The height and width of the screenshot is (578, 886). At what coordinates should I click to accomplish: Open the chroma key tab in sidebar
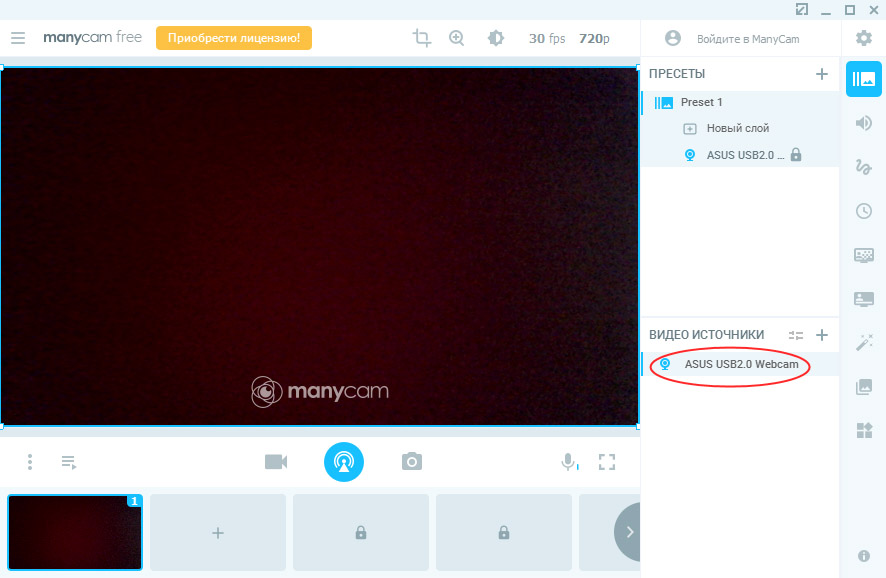tap(863, 255)
